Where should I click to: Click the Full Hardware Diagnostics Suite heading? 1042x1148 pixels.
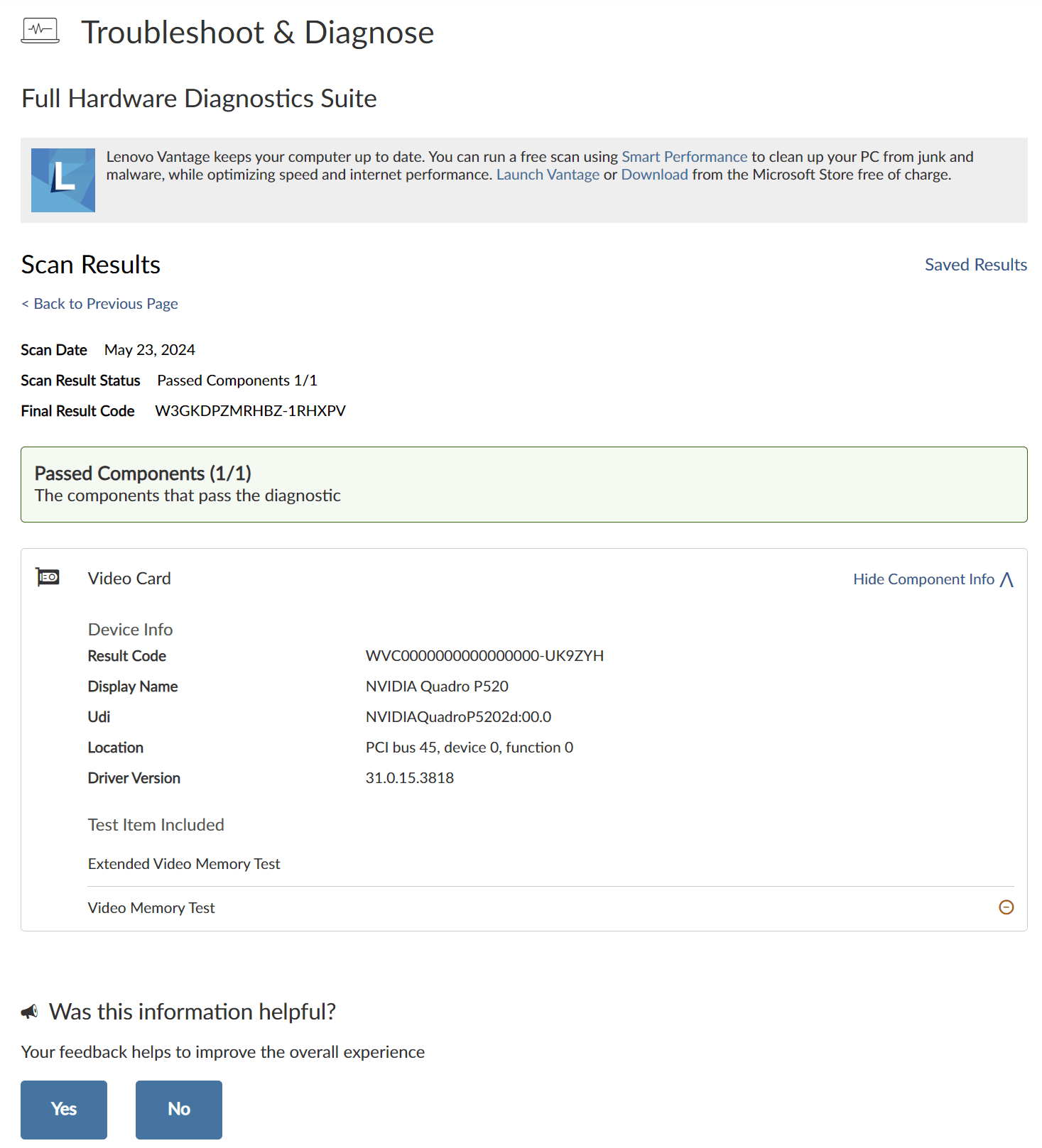(x=199, y=99)
